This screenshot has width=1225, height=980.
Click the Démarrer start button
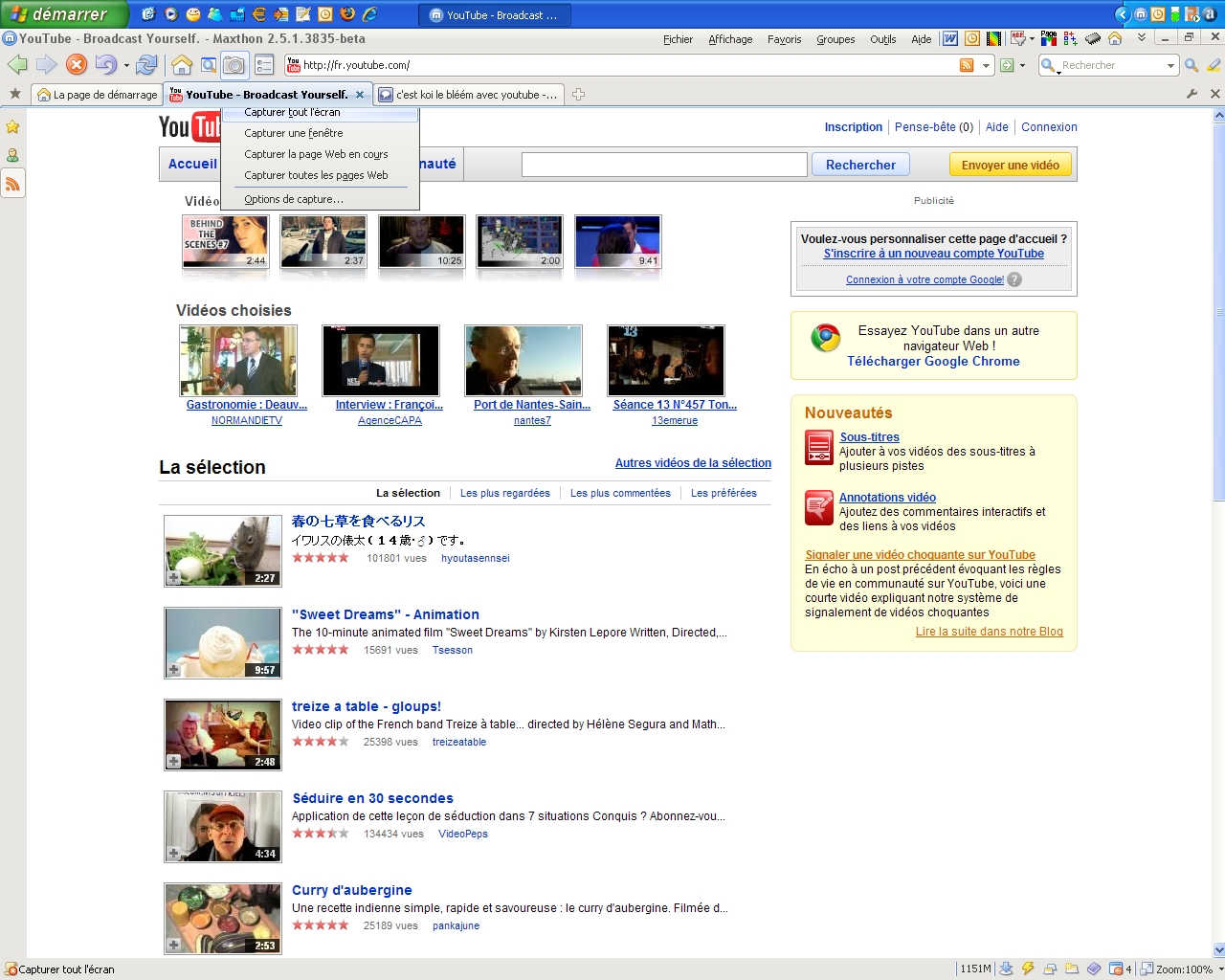point(63,14)
